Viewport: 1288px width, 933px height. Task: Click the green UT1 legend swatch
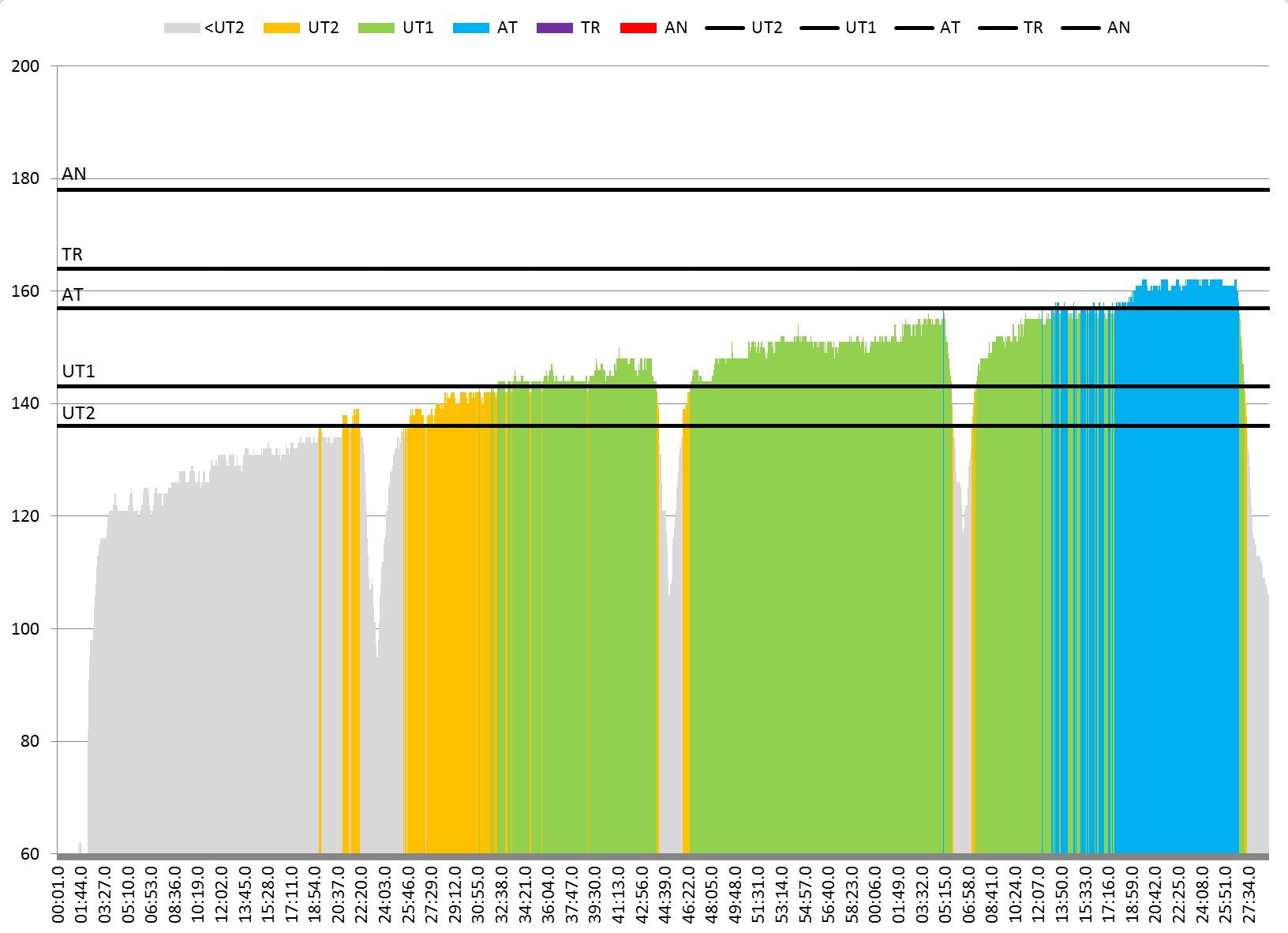coord(376,28)
